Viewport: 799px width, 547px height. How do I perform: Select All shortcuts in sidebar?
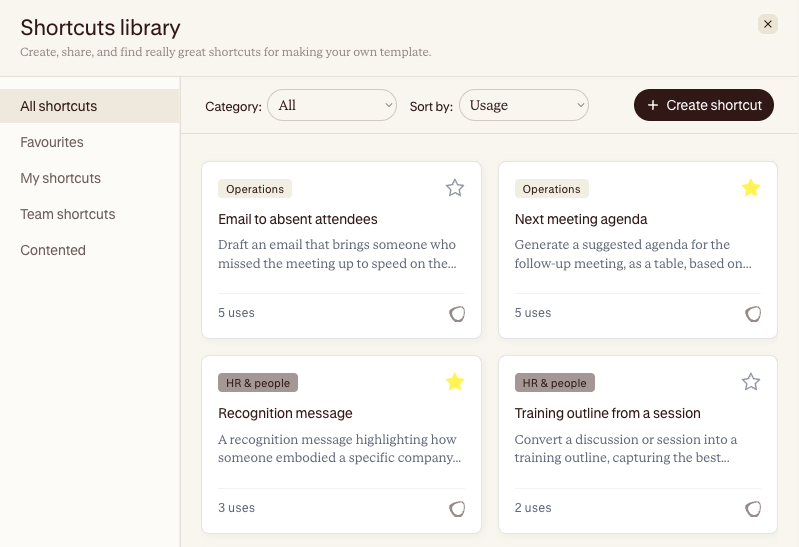point(90,106)
